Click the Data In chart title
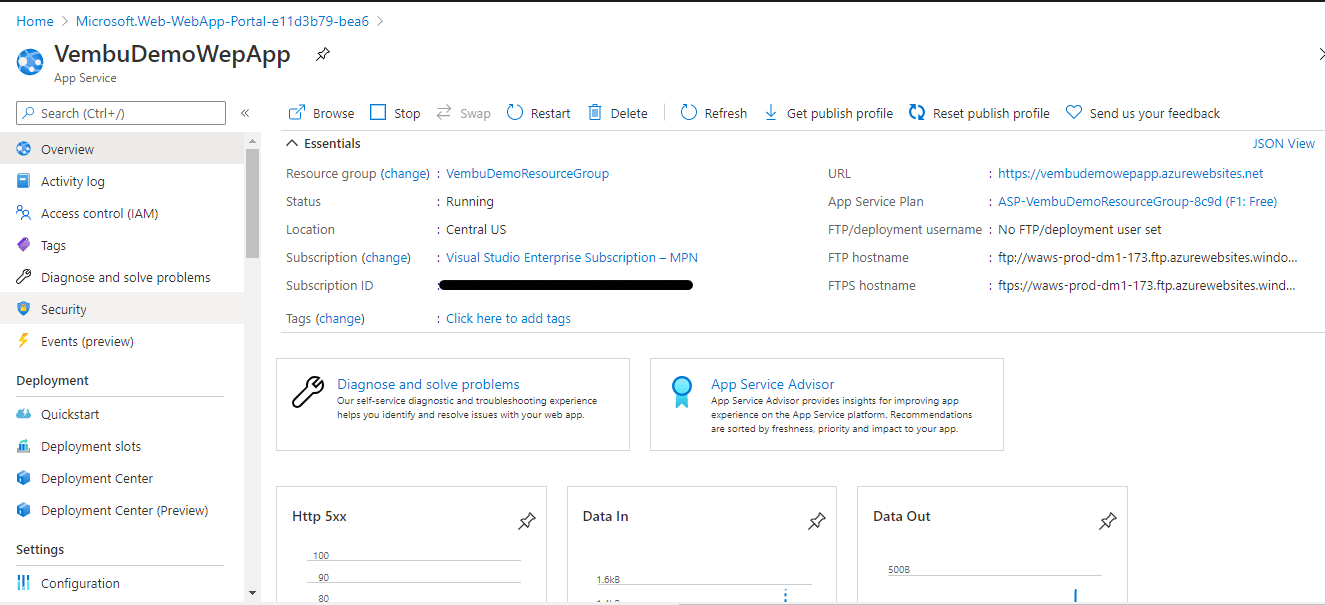The height and width of the screenshot is (605, 1325). click(605, 516)
